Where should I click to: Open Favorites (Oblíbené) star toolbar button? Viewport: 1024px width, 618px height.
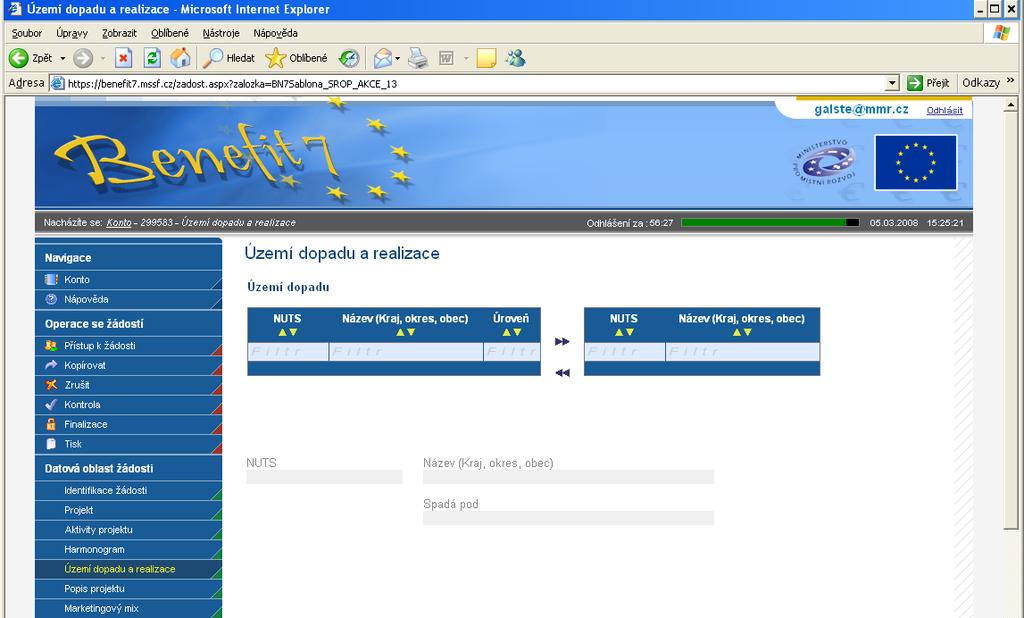point(296,58)
